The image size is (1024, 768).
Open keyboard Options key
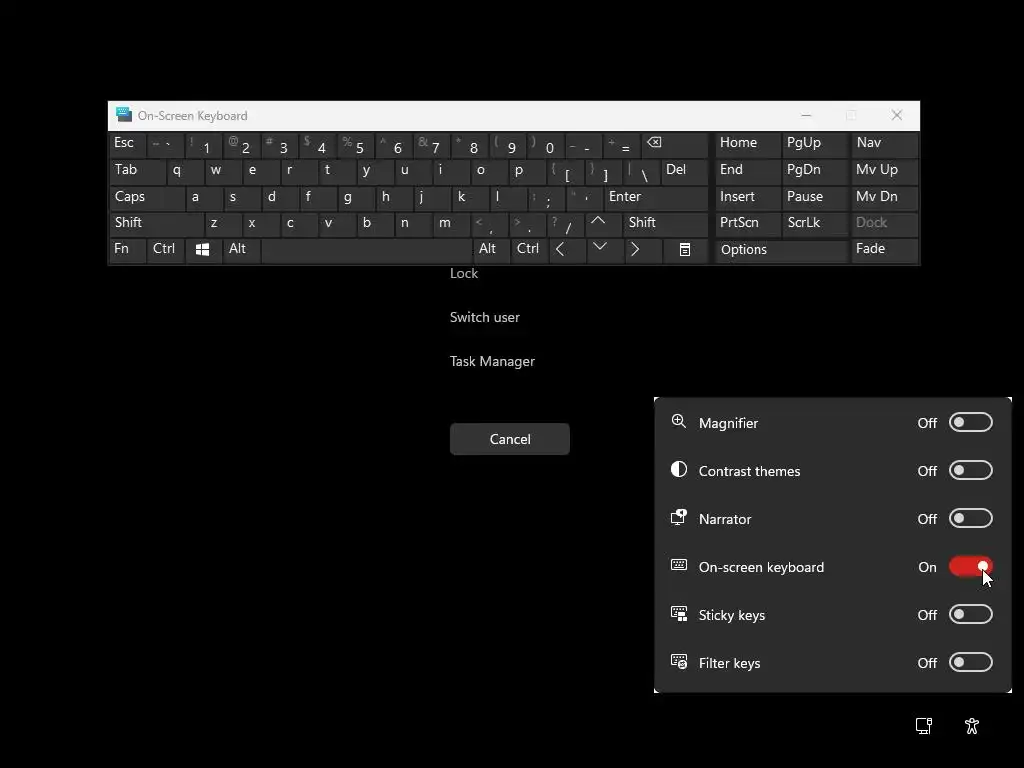coord(782,249)
